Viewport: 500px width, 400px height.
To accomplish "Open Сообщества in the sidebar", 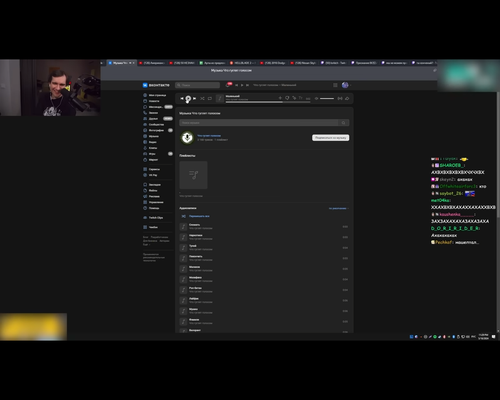I will [x=156, y=125].
